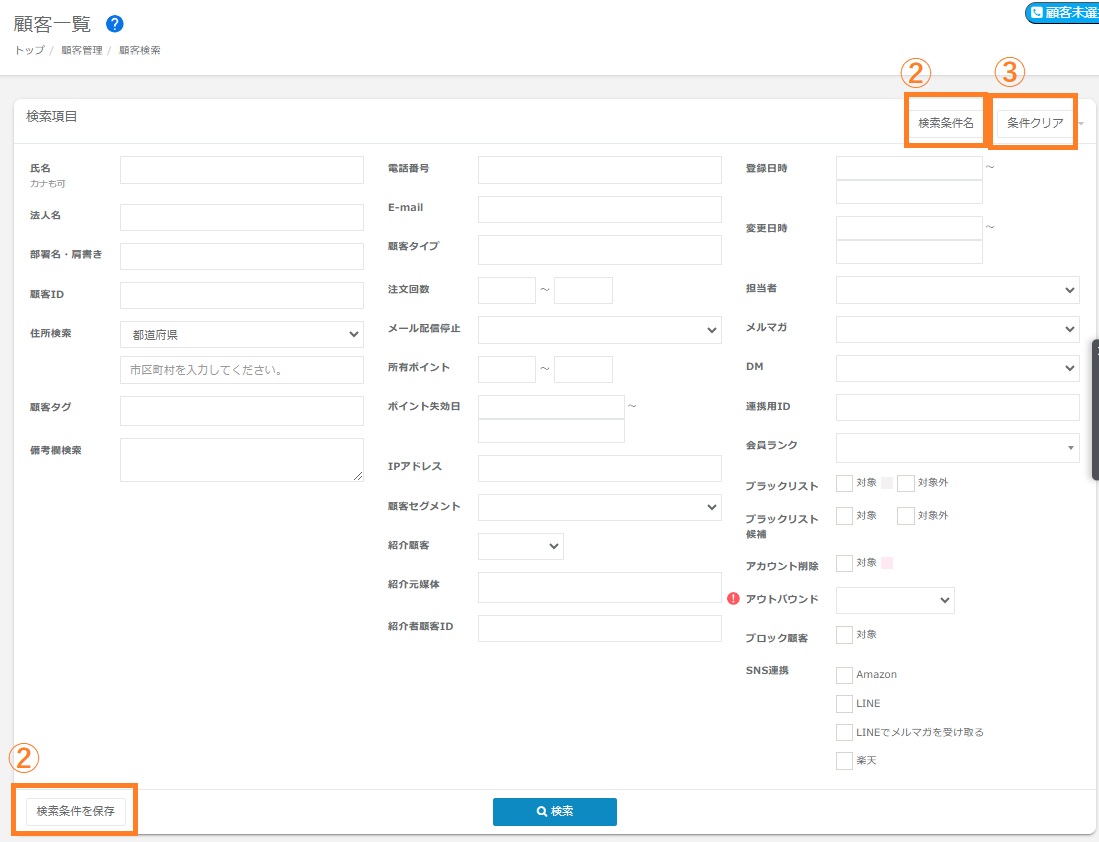
Task: Enable the Amazon SNS連携 checkbox
Action: click(x=844, y=675)
